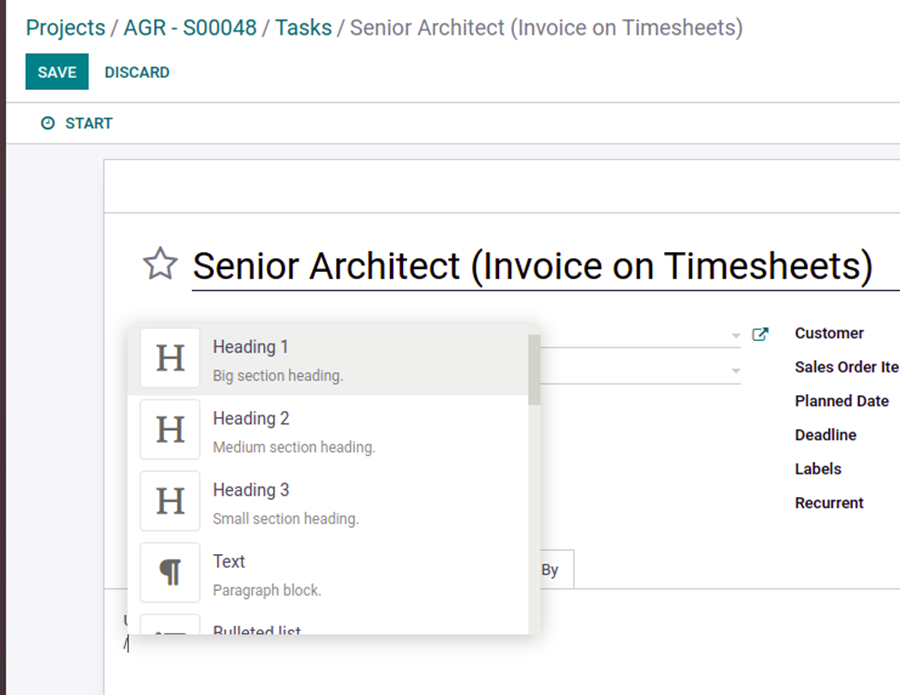The height and width of the screenshot is (695, 900).
Task: Click the paragraph Text block icon
Action: 170,572
